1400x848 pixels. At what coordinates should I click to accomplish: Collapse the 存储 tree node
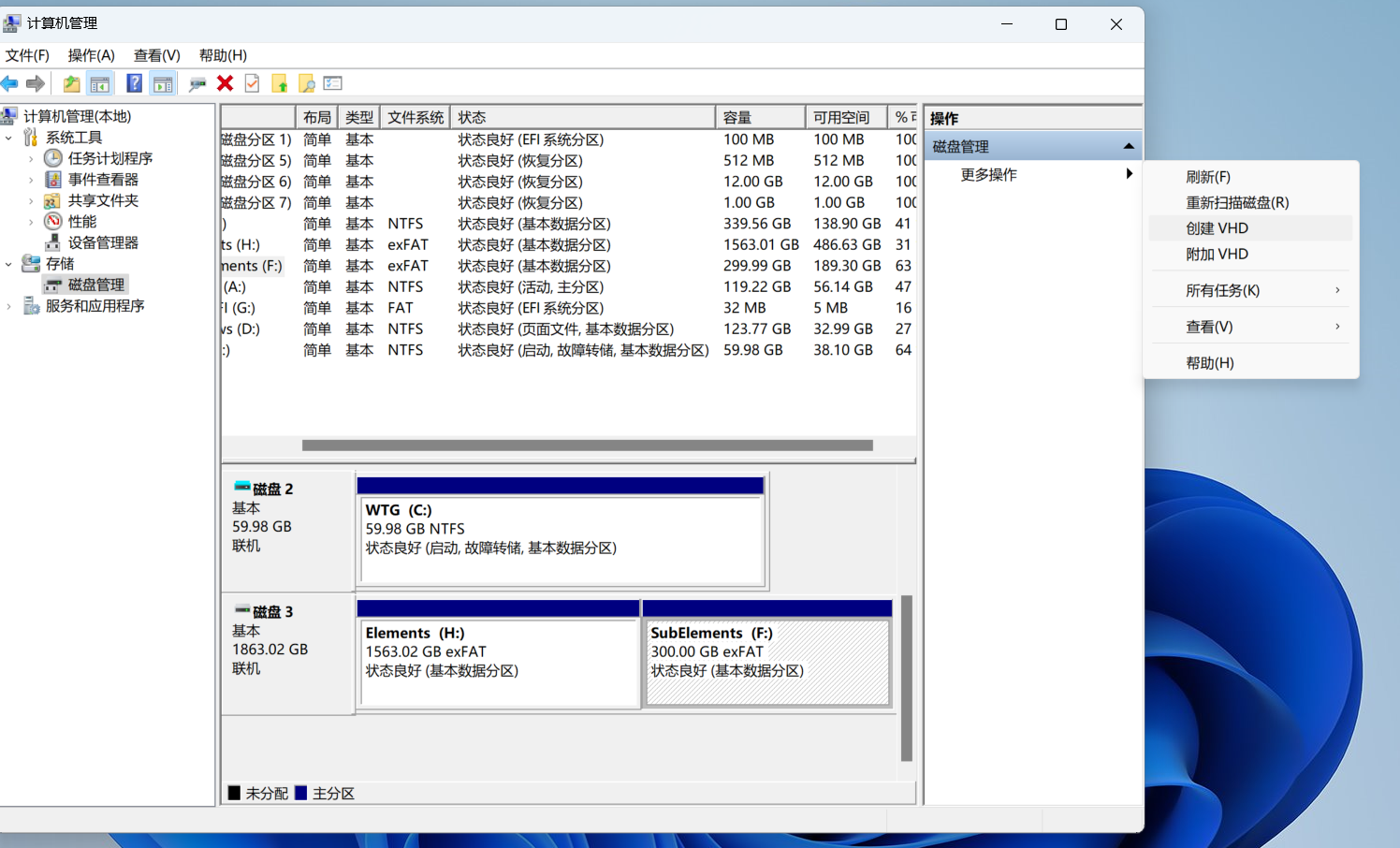click(x=9, y=264)
